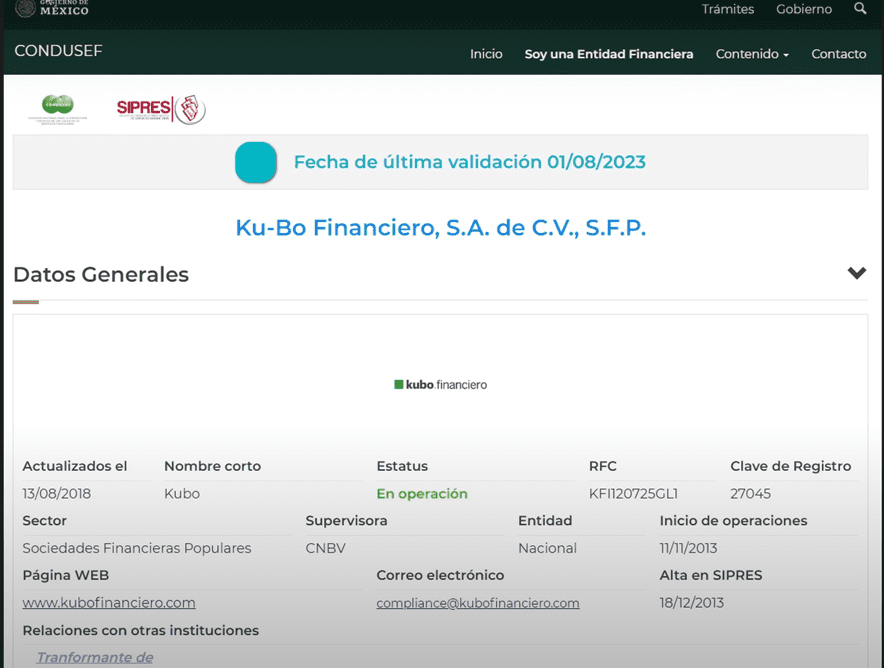This screenshot has width=884, height=668.
Task: Click the SIPRES logo
Action: [x=160, y=109]
